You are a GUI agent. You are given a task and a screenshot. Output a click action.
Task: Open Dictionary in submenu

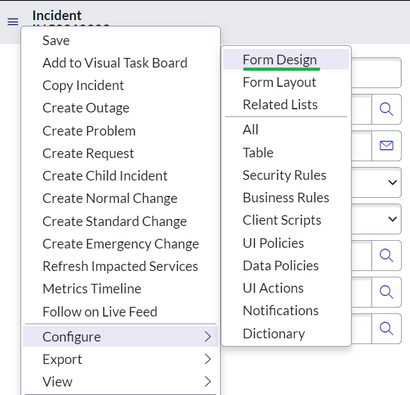[274, 334]
